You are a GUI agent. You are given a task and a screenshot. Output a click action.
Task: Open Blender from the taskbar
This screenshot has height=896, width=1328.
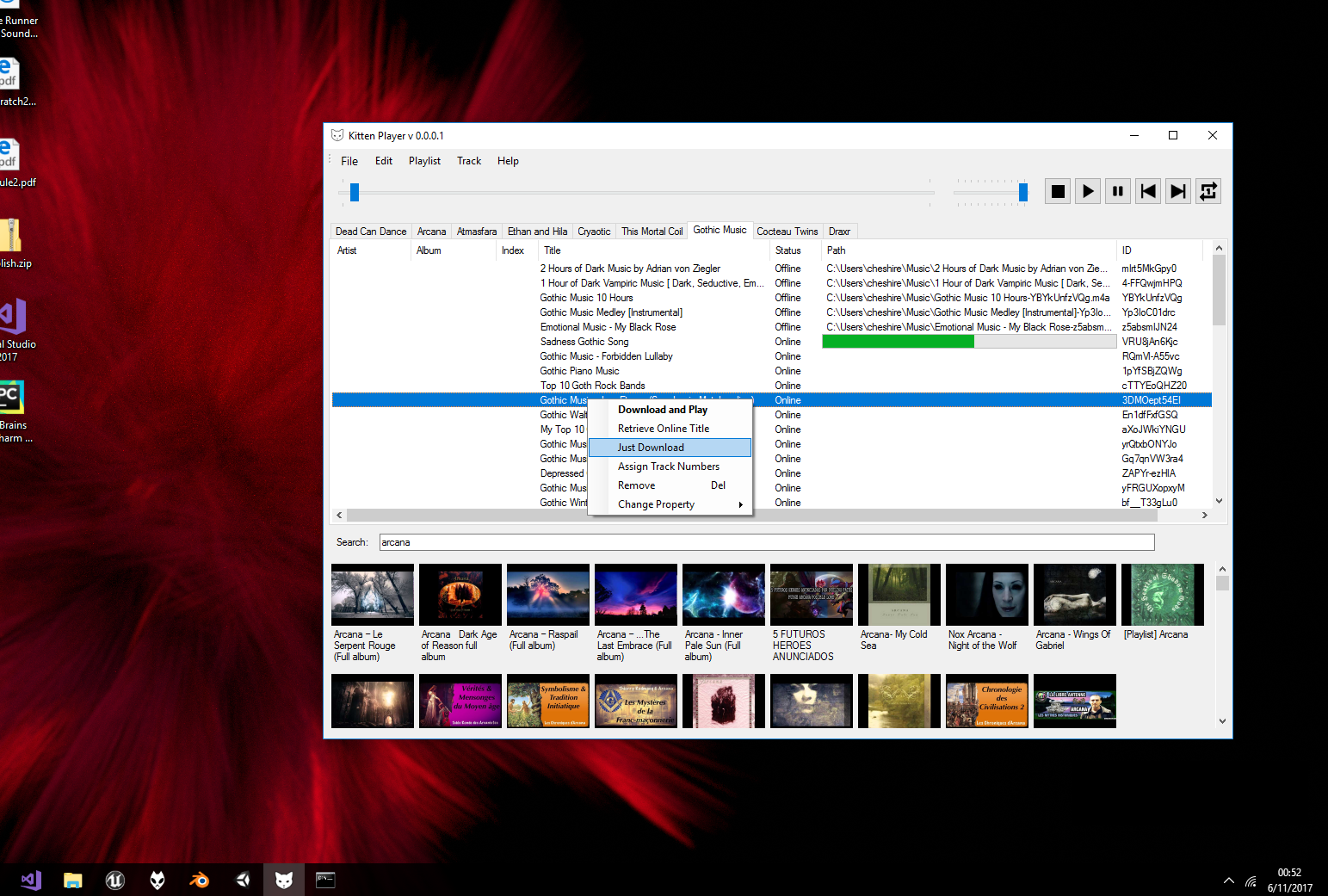click(x=200, y=880)
